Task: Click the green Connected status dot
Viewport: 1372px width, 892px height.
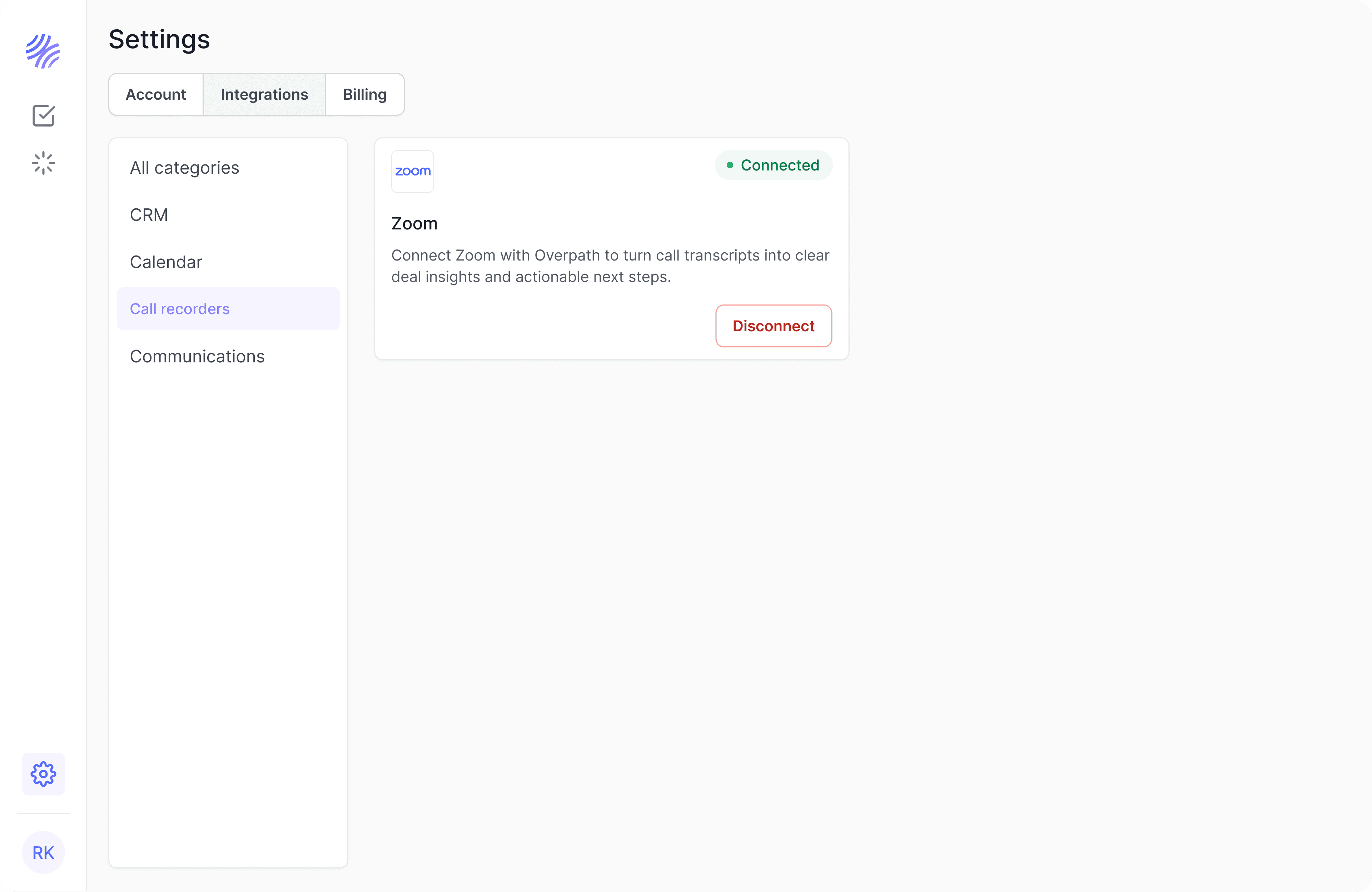Action: (x=730, y=165)
